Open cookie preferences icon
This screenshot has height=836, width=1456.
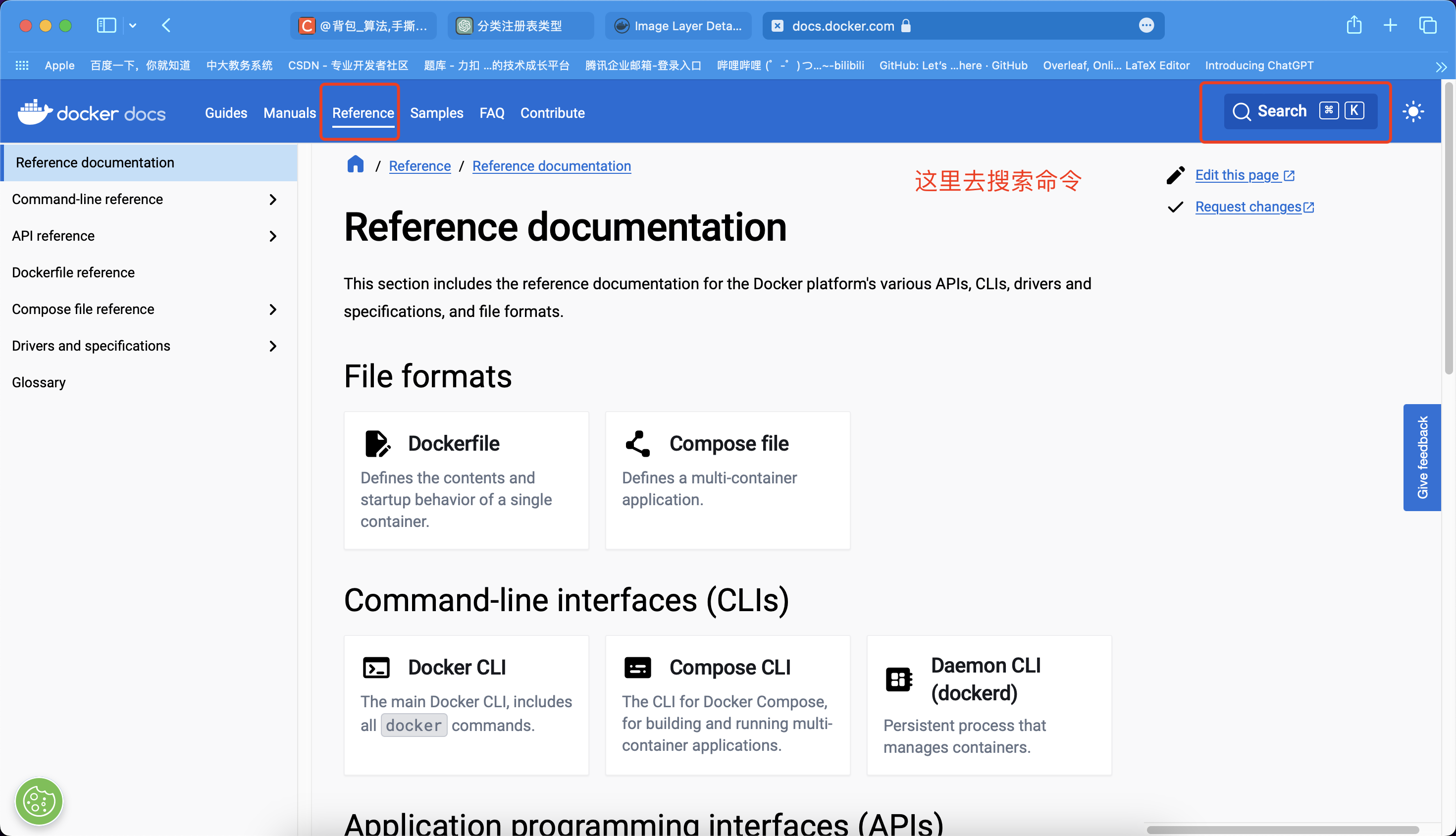[x=39, y=801]
